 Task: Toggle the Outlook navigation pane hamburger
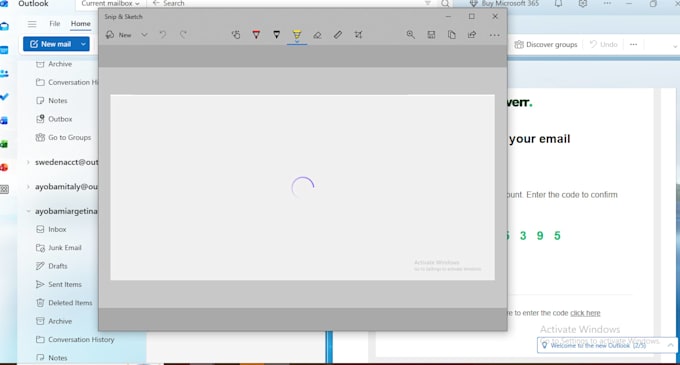(x=32, y=24)
